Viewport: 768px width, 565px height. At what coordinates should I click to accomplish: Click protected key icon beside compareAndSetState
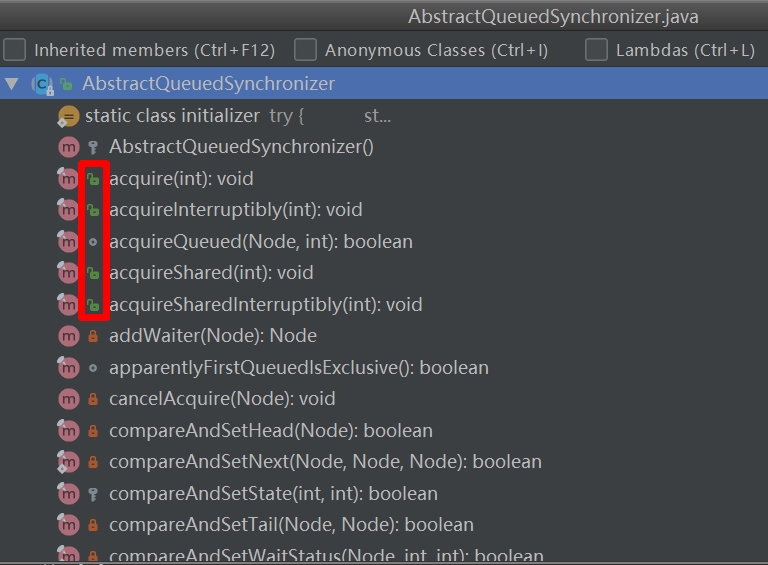click(x=93, y=494)
